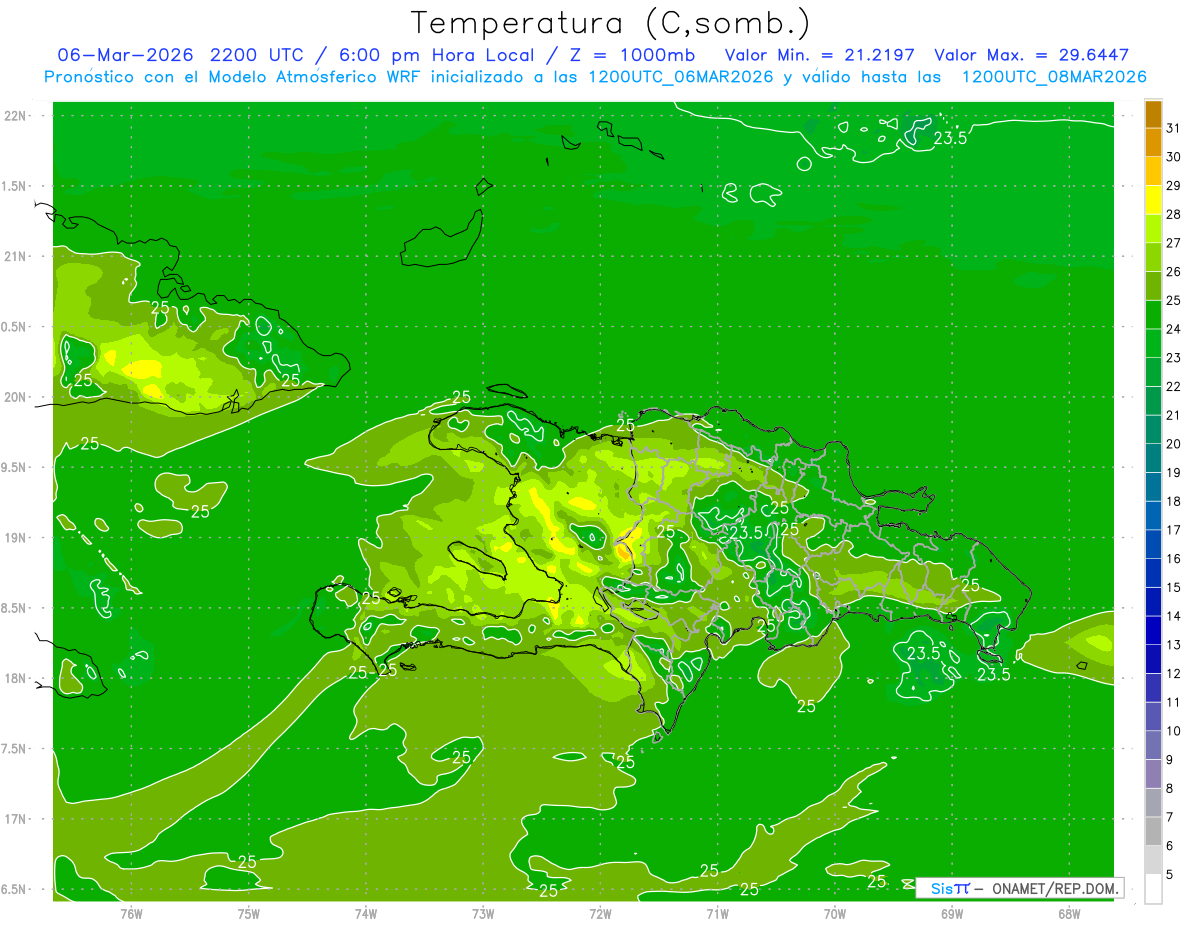Click the '21N' latitude axis label

point(17,256)
